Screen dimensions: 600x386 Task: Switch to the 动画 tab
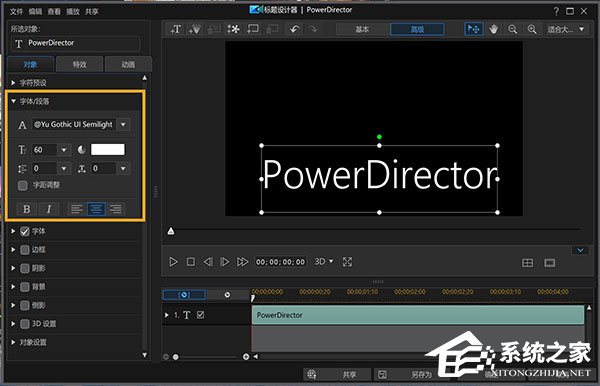point(128,64)
